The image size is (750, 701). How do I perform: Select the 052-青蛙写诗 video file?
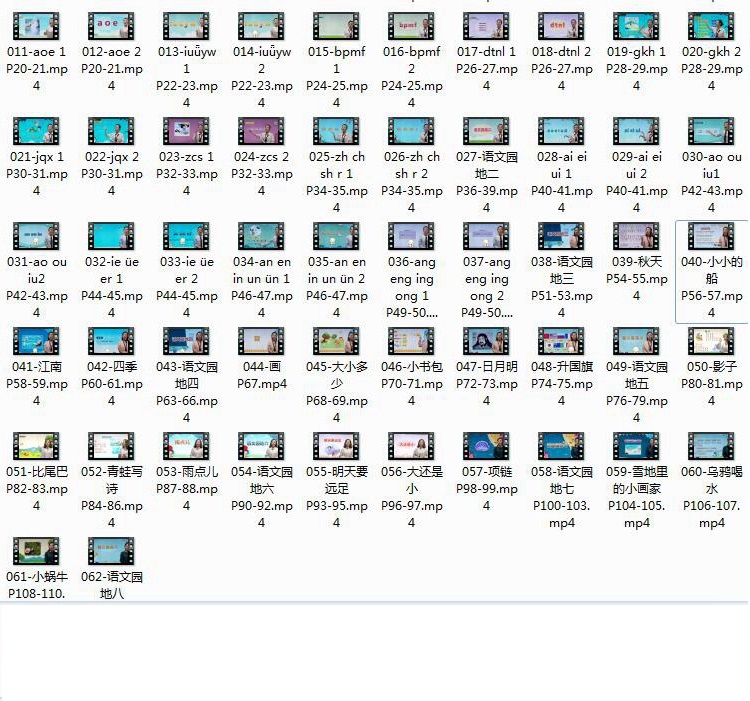(x=112, y=446)
